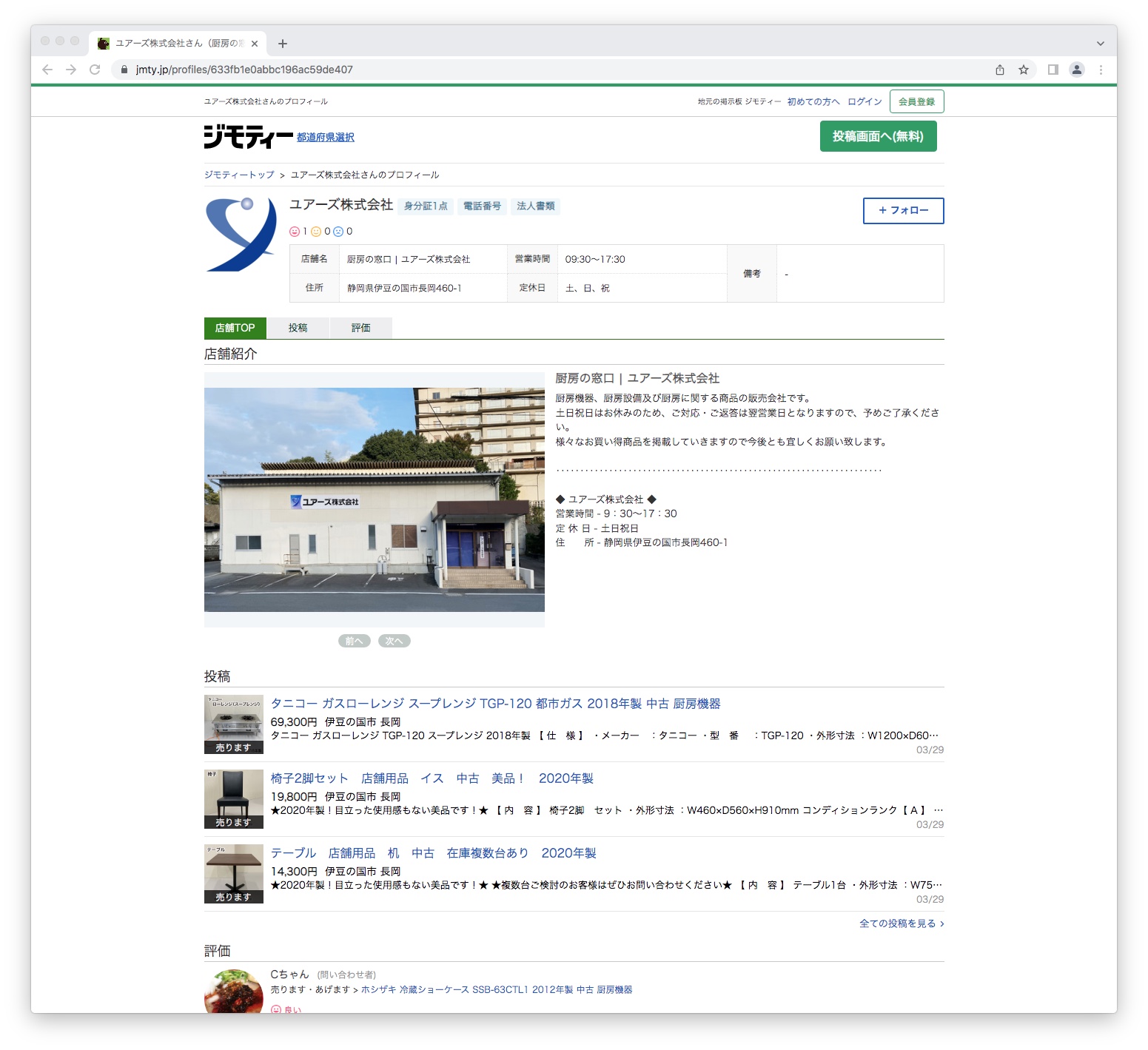1148x1050 pixels.
Task: Open the 都道府県選択 link
Action: 326,138
